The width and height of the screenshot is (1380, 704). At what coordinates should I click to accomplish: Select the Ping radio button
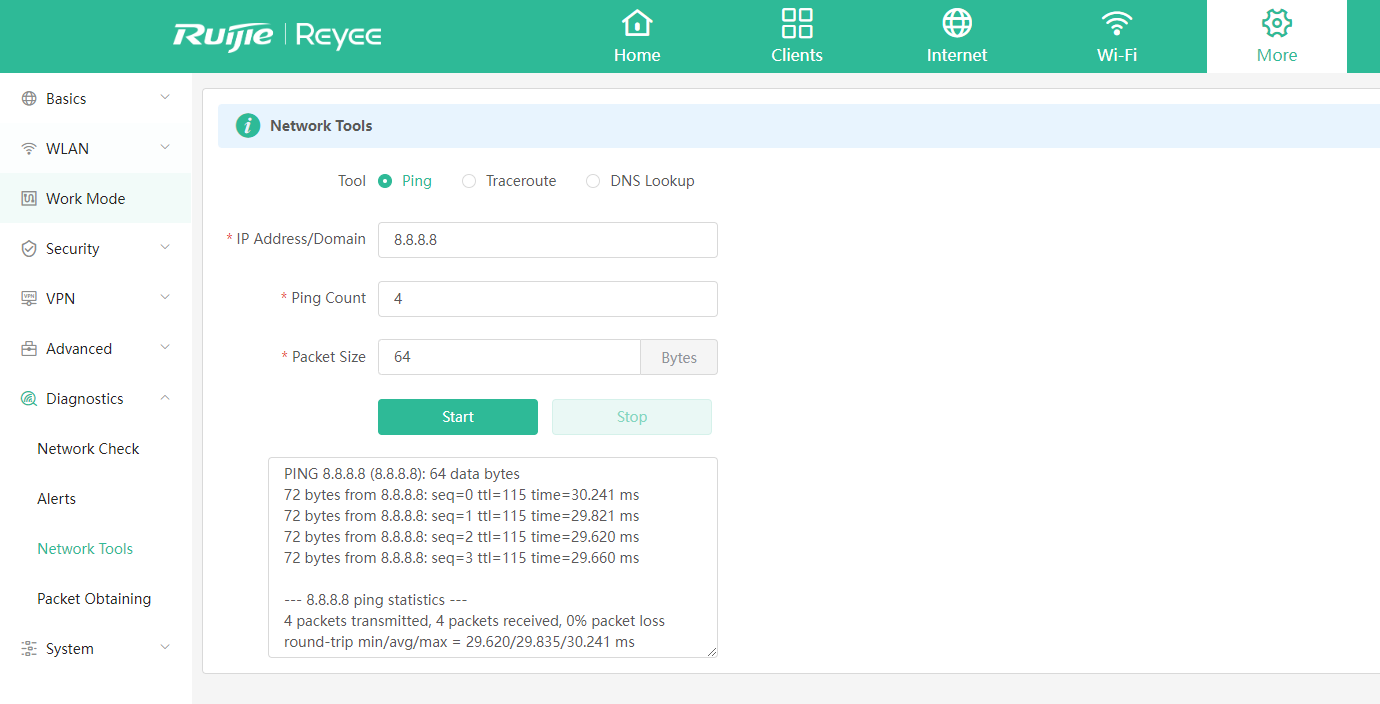385,181
